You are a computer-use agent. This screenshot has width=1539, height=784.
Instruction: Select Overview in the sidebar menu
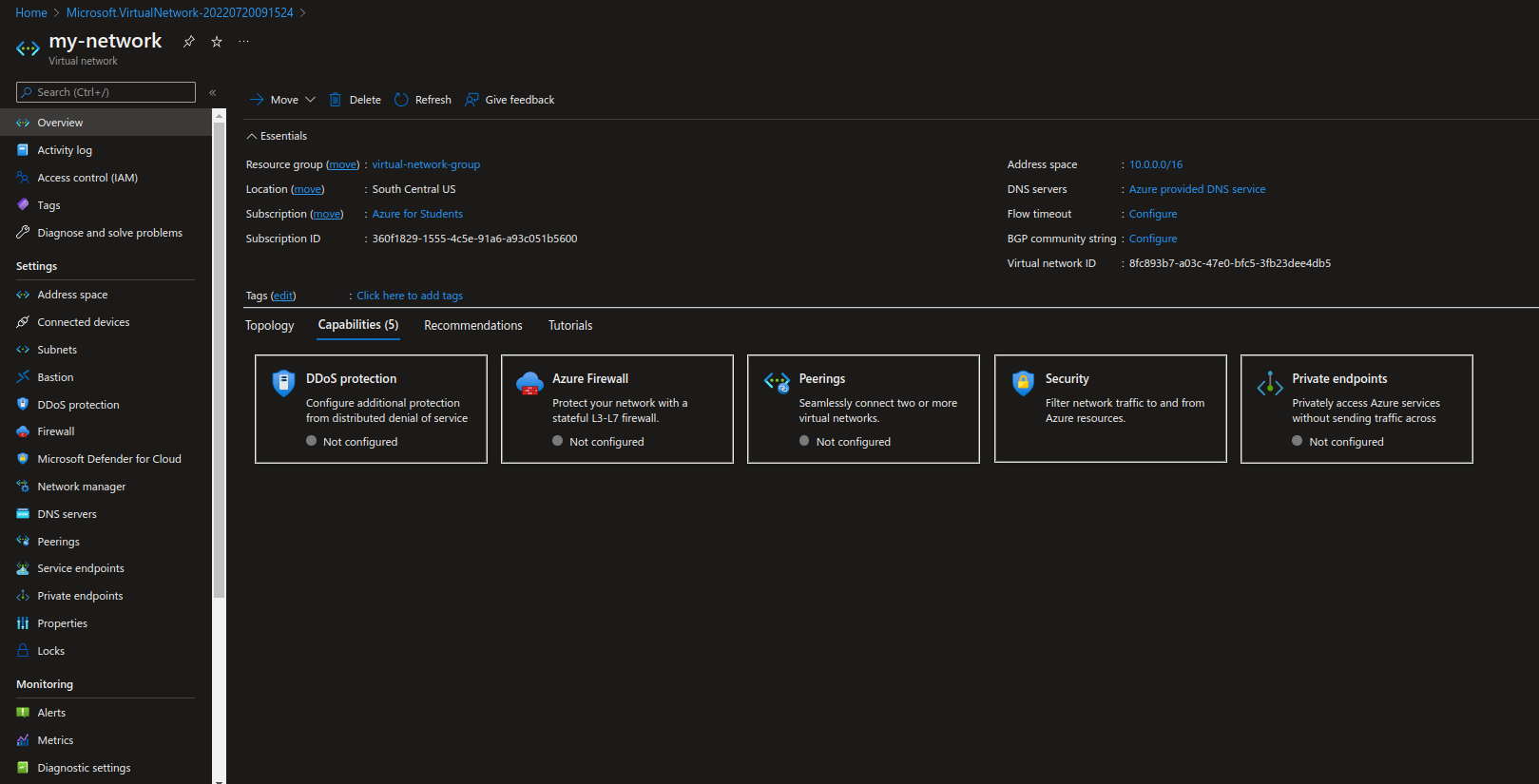point(106,123)
